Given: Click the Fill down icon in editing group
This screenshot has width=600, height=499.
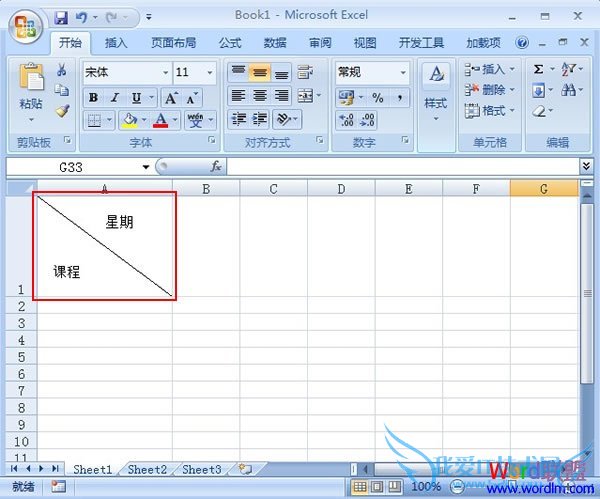Looking at the screenshot, I should pos(538,91).
